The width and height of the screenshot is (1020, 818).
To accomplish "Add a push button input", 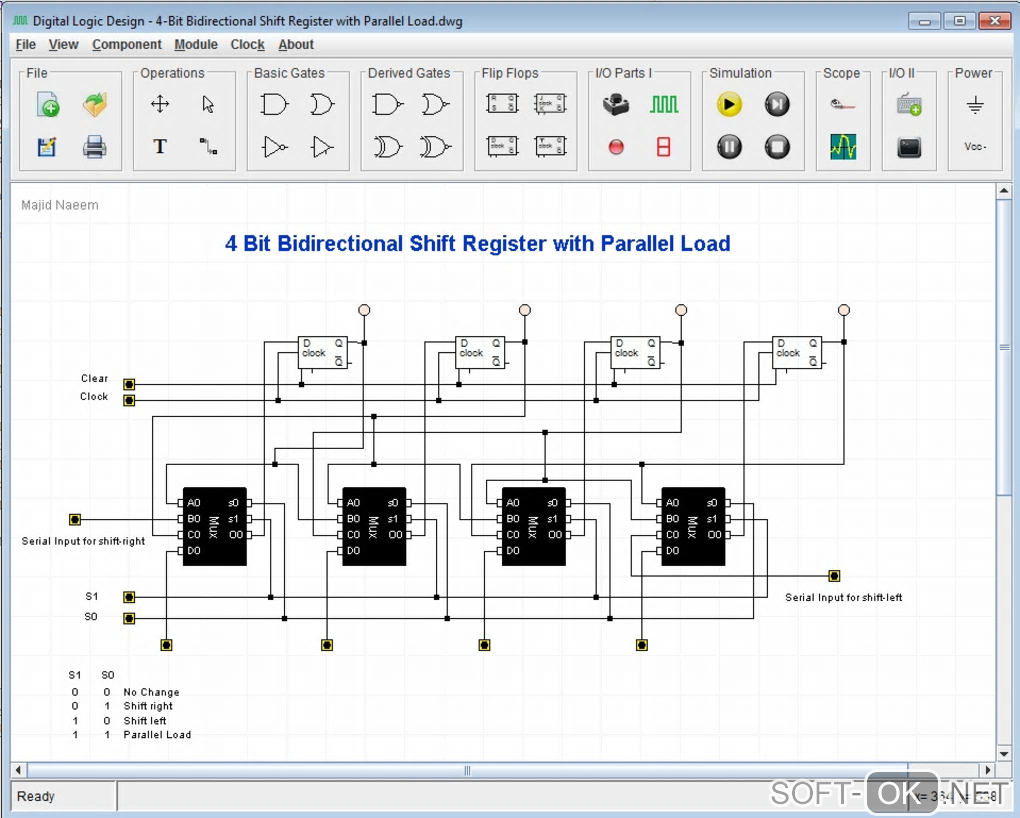I will point(615,104).
